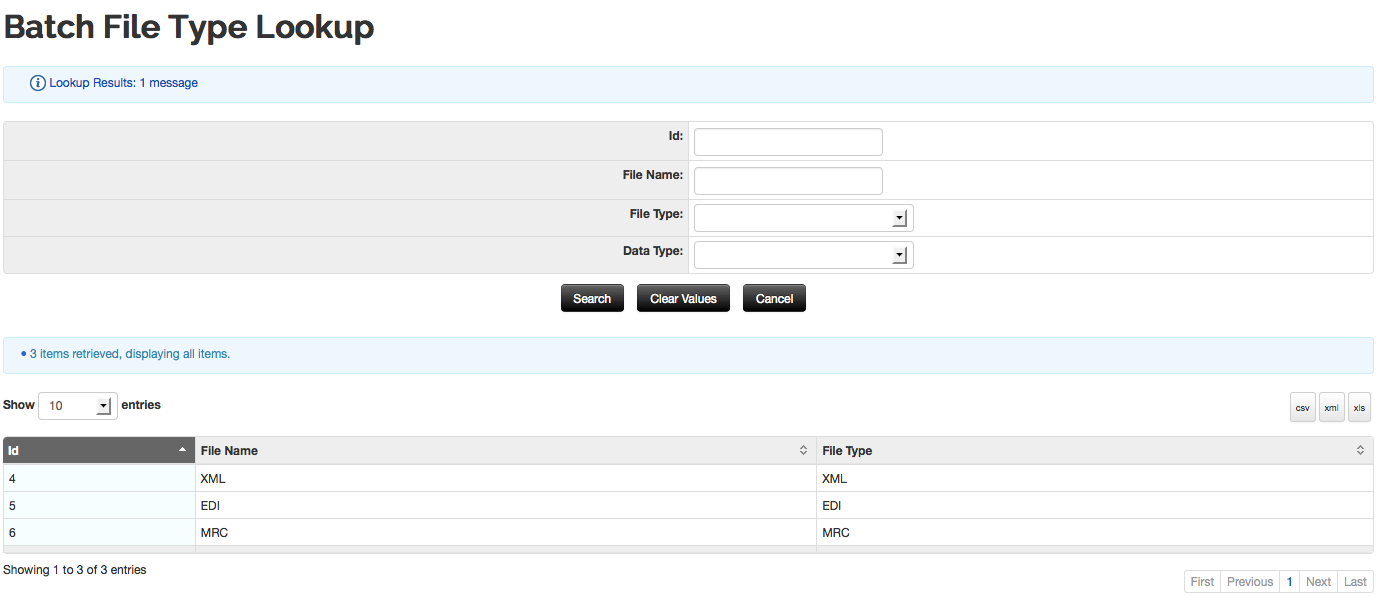The width and height of the screenshot is (1381, 596).
Task: Sort by Id column ascending arrow
Action: [182, 450]
